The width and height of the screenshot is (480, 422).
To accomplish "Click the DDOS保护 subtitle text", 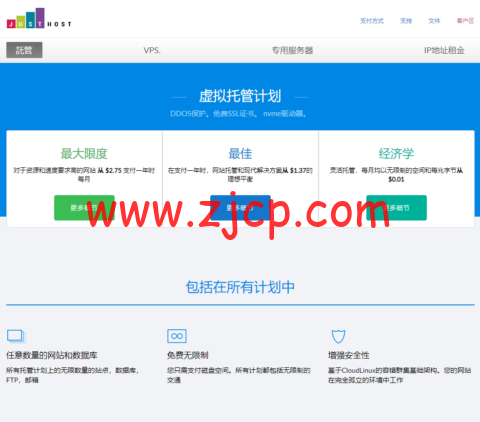I will [239, 114].
